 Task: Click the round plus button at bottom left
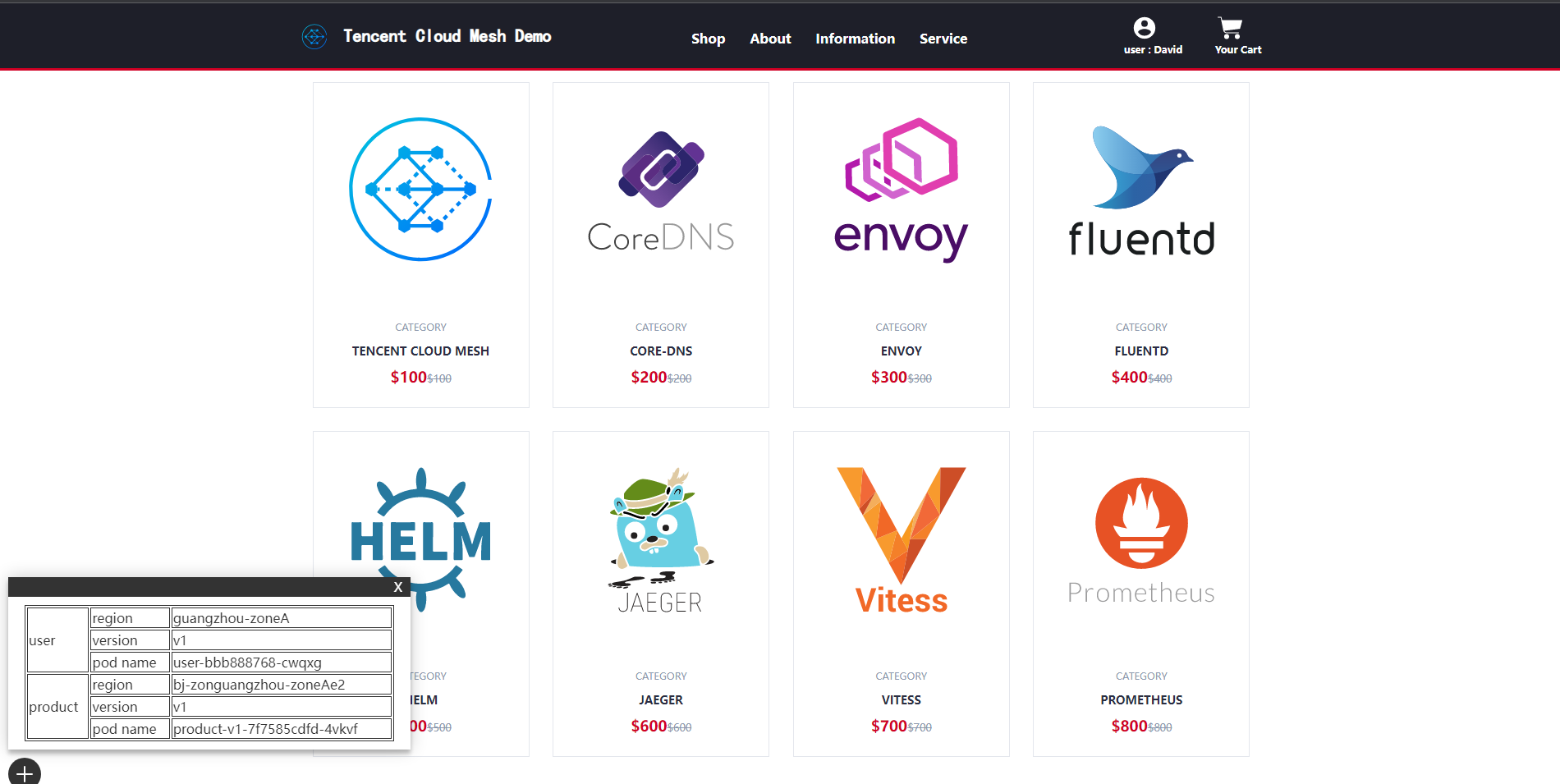click(25, 773)
